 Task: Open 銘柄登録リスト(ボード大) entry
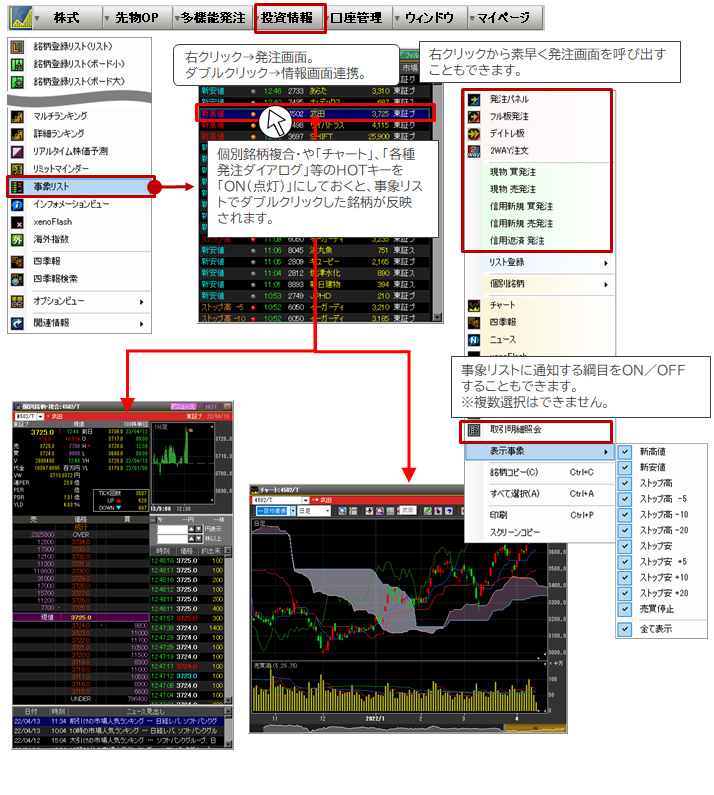click(x=79, y=81)
